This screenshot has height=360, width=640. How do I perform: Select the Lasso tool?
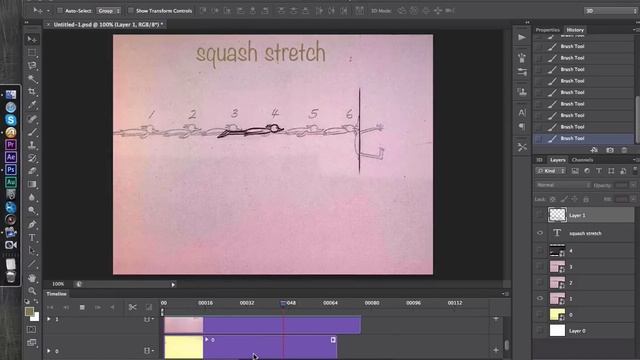pos(32,65)
